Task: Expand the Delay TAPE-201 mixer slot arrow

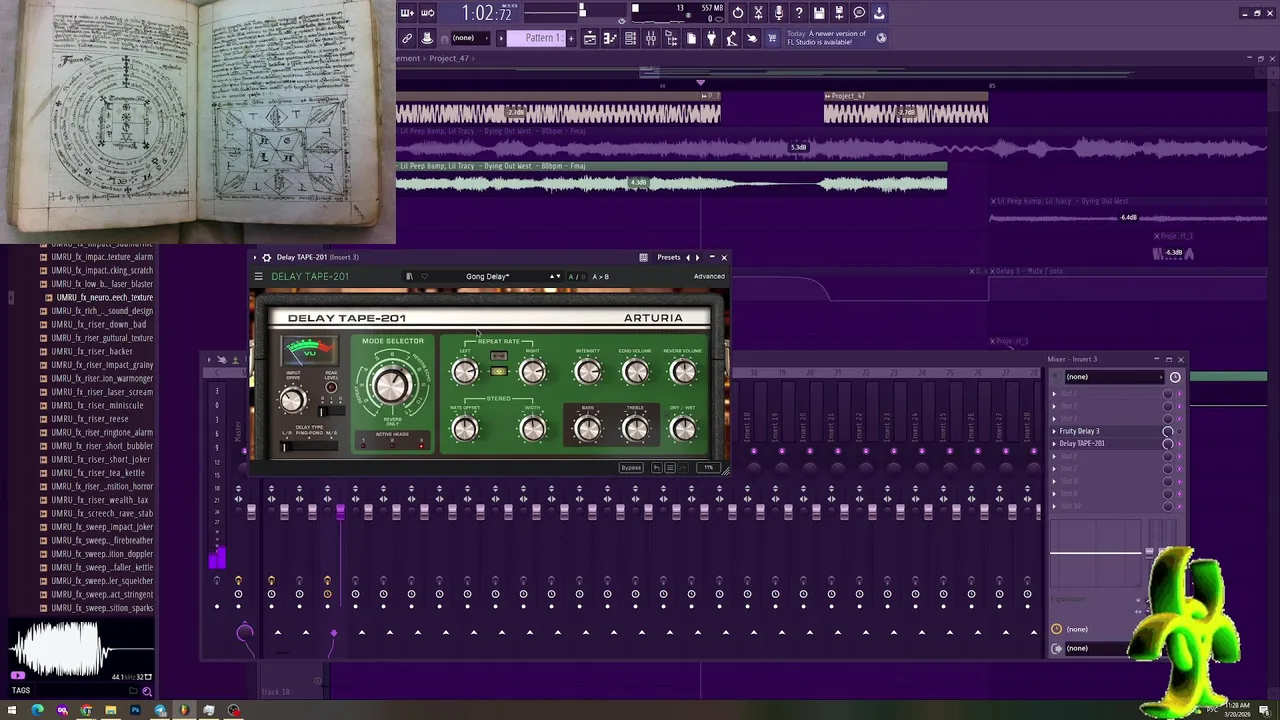Action: click(1054, 443)
